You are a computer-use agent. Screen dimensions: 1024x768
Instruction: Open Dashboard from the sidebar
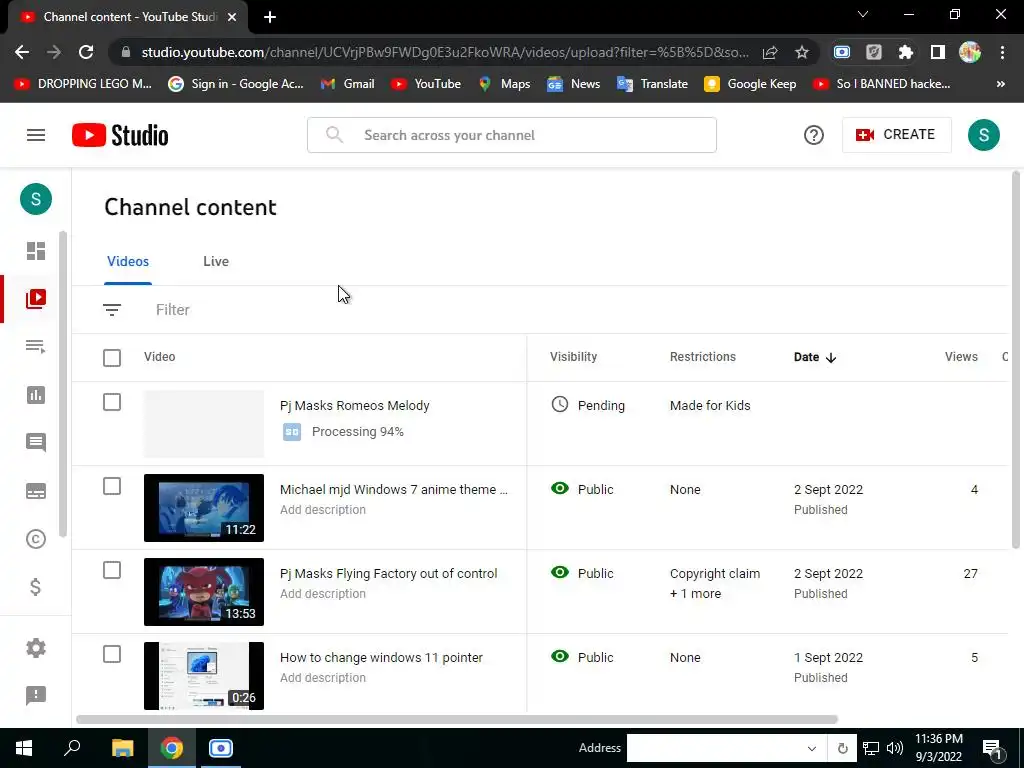click(36, 251)
